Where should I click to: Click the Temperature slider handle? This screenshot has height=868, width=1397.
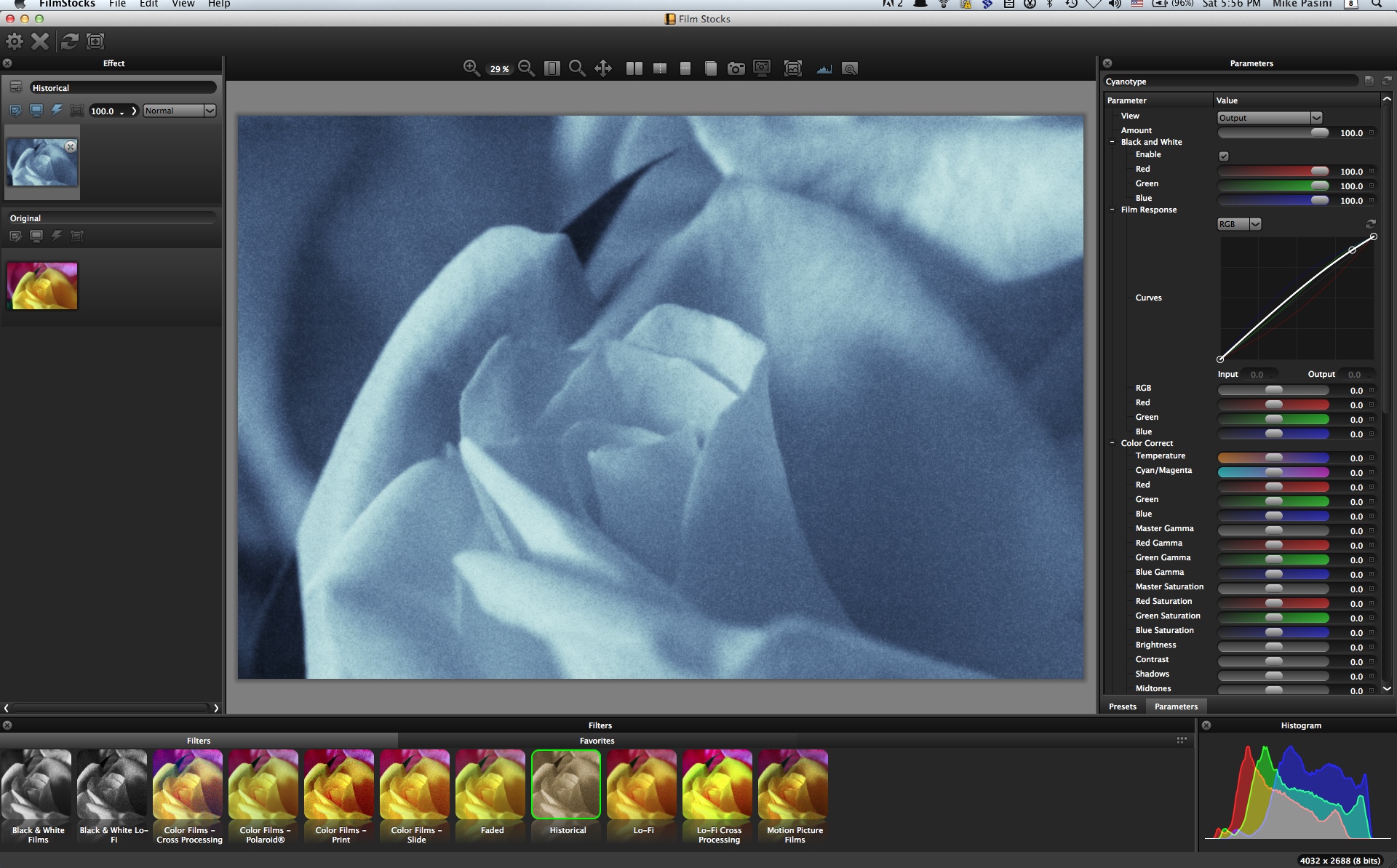tap(1273, 458)
